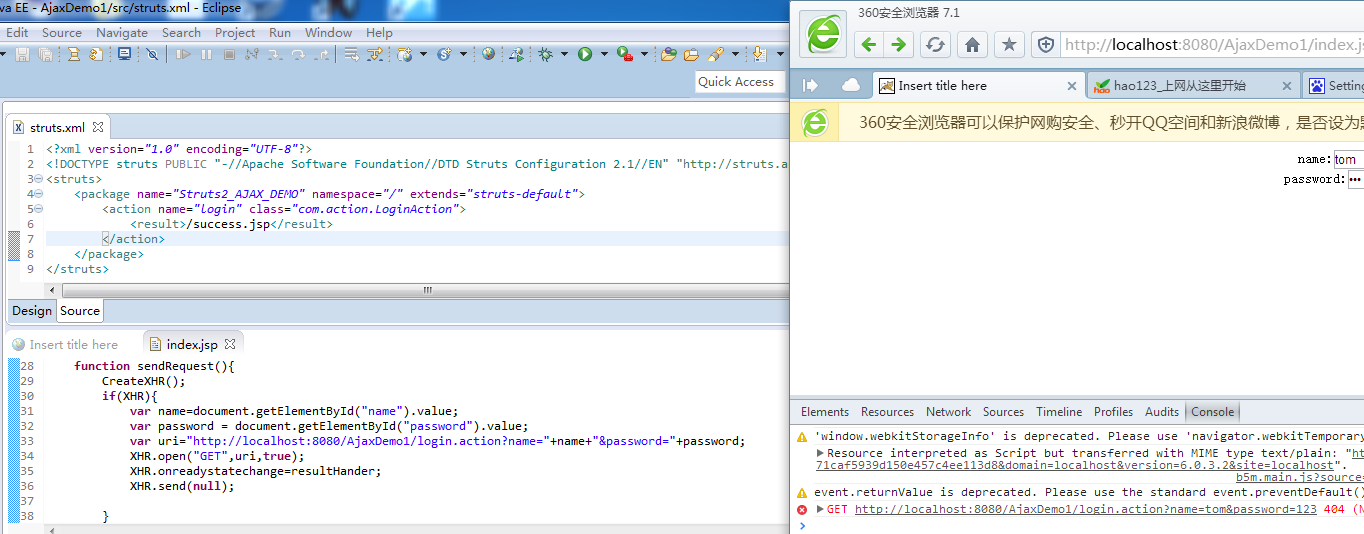Collapse the <struts> element fold marker
The image size is (1364, 534).
point(38,179)
